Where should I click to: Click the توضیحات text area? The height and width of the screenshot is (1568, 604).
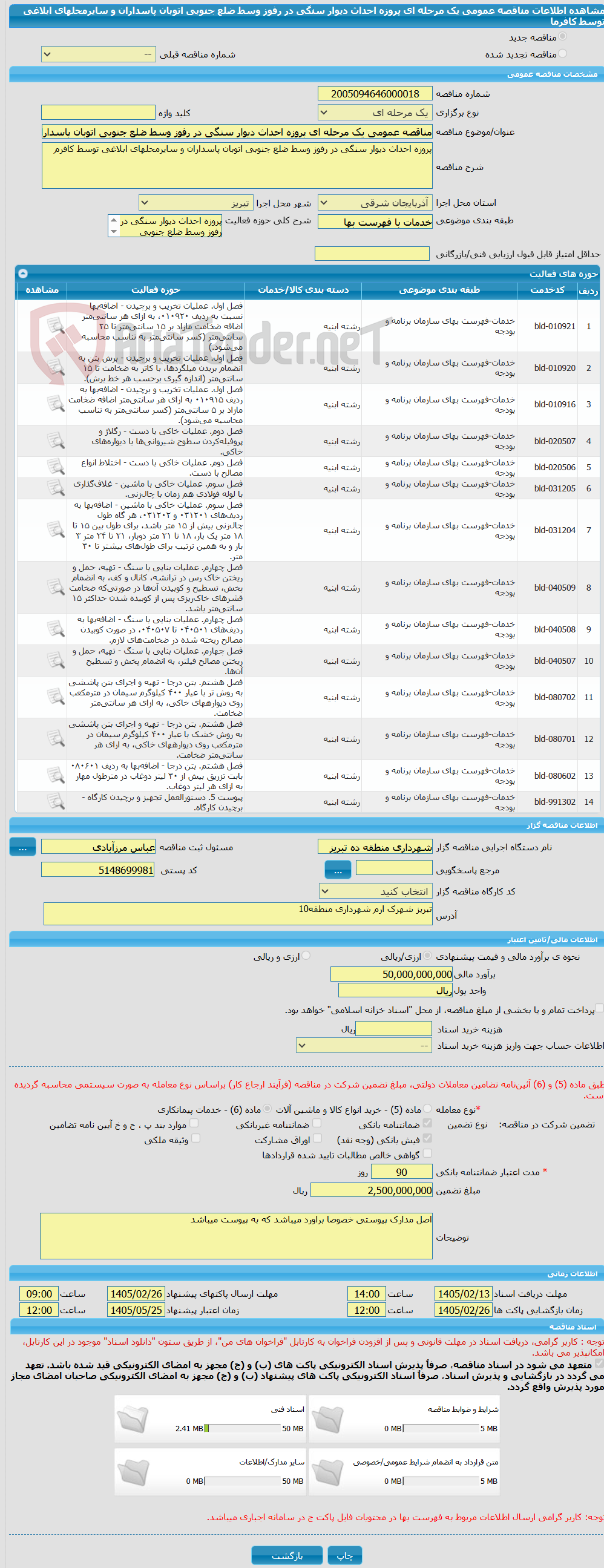tap(236, 1236)
